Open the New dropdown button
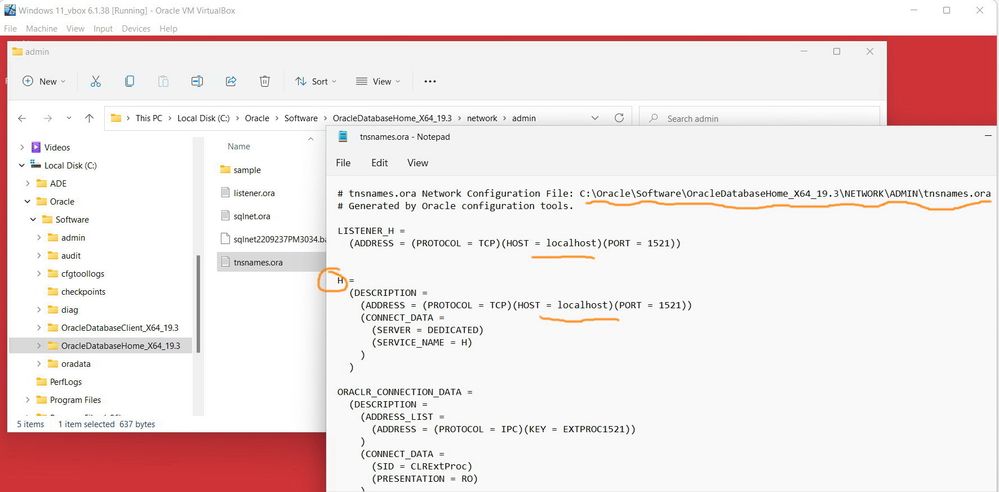 pos(44,81)
